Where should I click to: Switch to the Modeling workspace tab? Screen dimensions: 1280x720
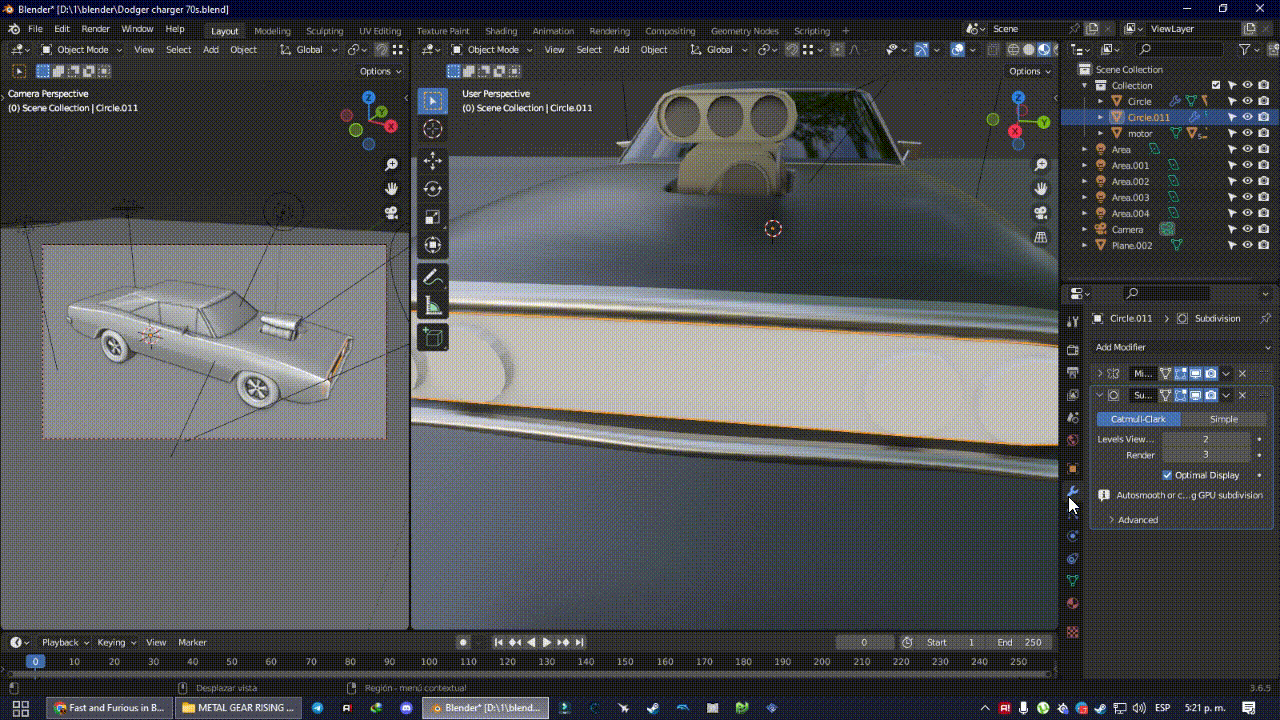272,31
